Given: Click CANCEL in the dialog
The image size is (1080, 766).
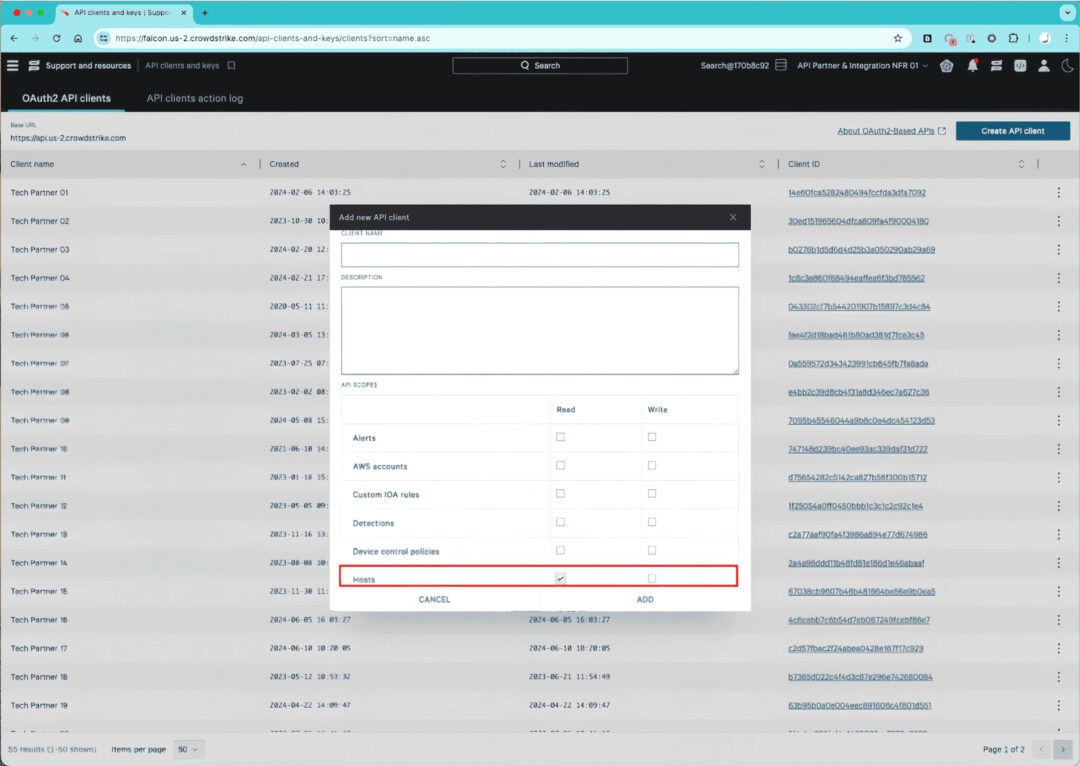Looking at the screenshot, I should pyautogui.click(x=435, y=599).
